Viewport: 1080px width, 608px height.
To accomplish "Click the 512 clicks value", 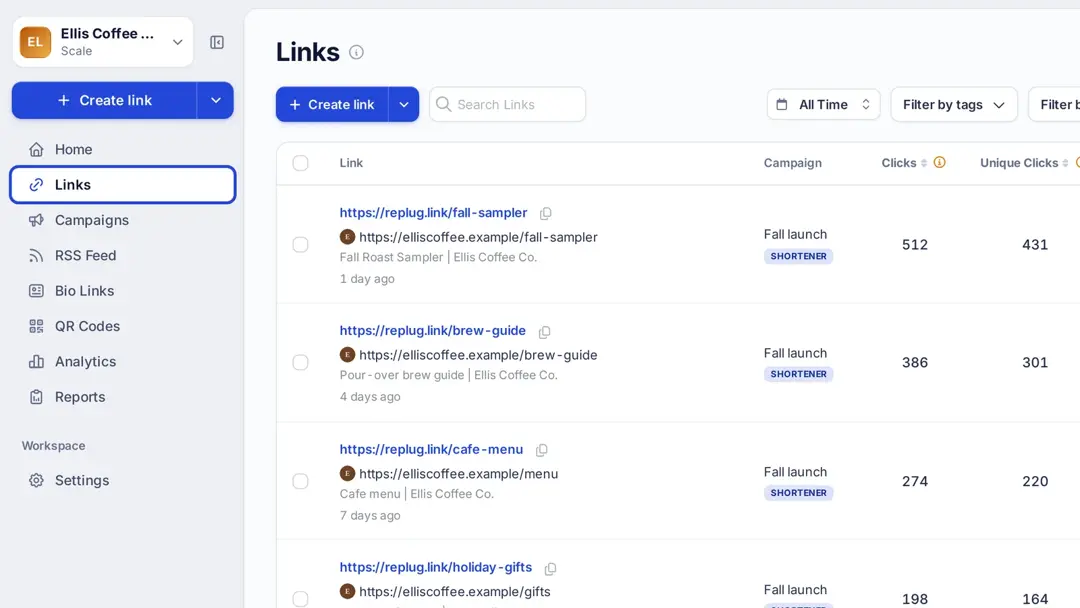I will point(915,244).
